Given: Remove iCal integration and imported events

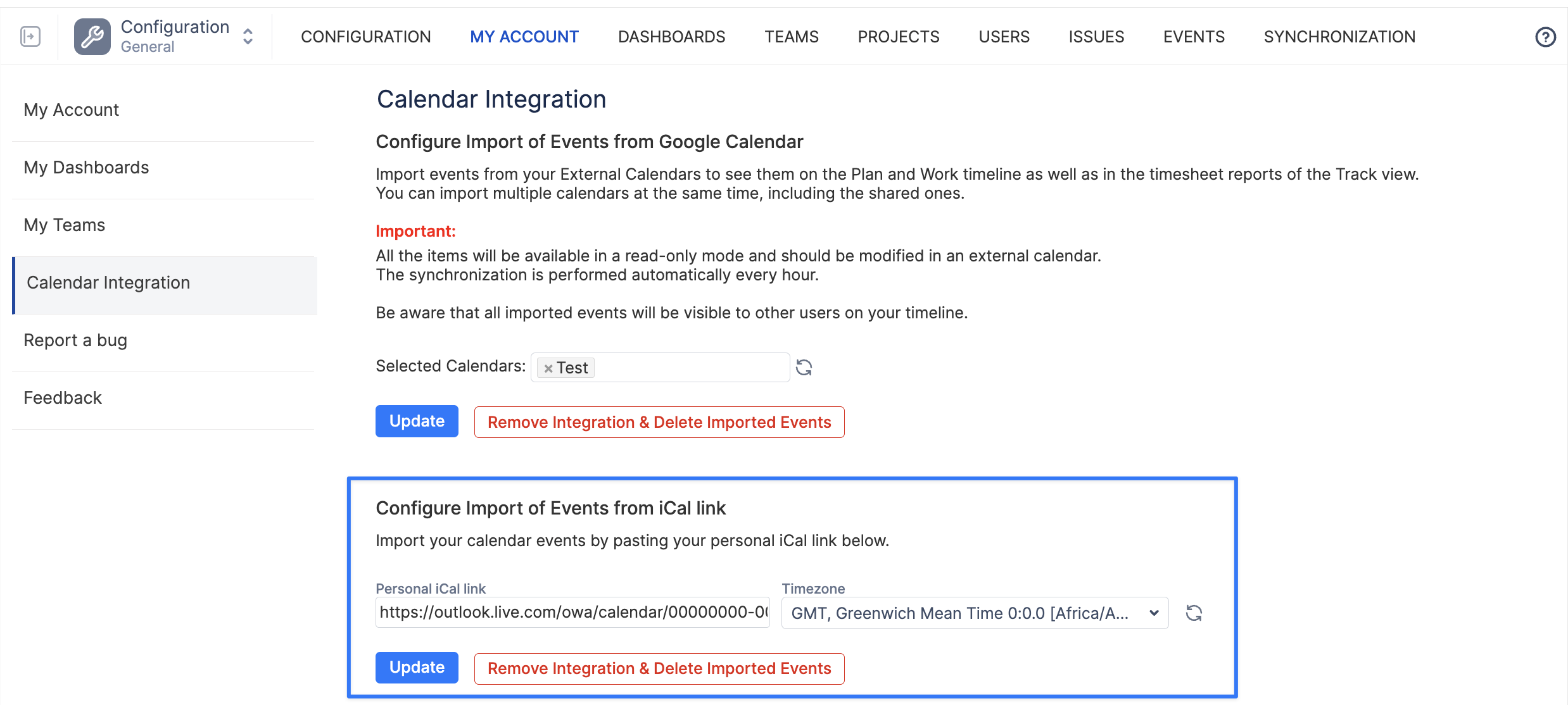Looking at the screenshot, I should click(x=659, y=669).
